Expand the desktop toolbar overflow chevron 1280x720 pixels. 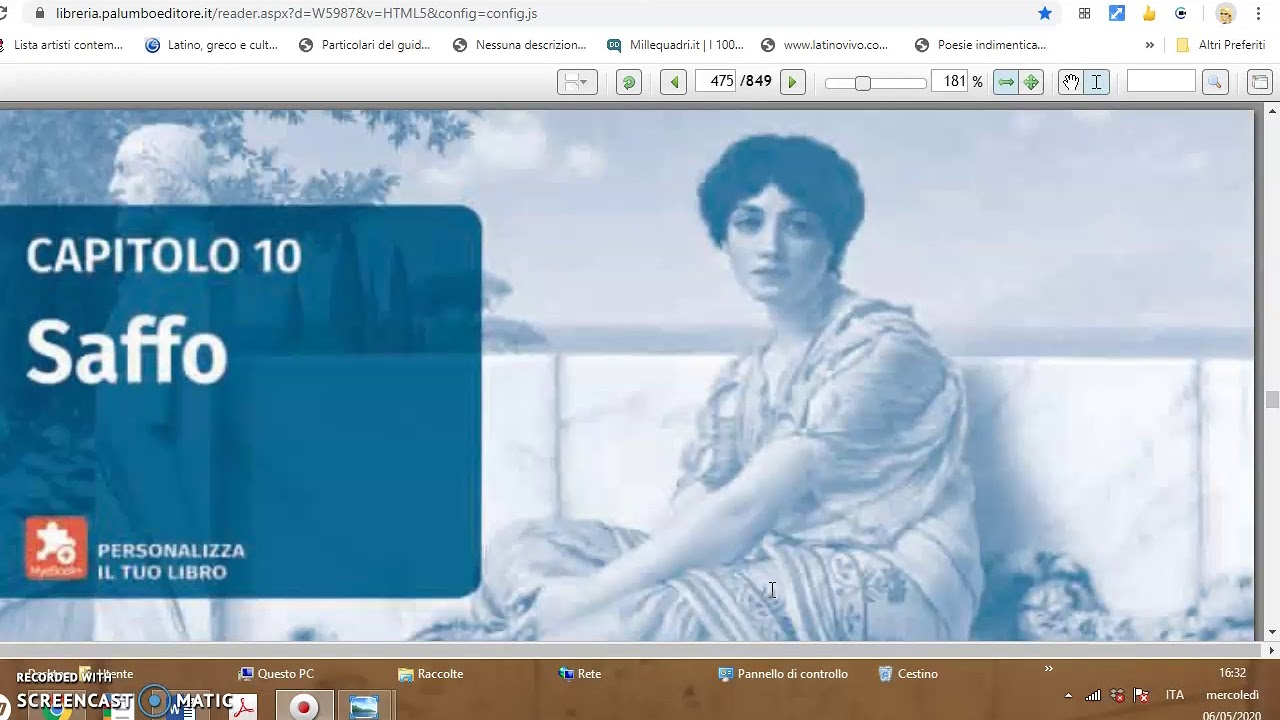[x=1048, y=669]
